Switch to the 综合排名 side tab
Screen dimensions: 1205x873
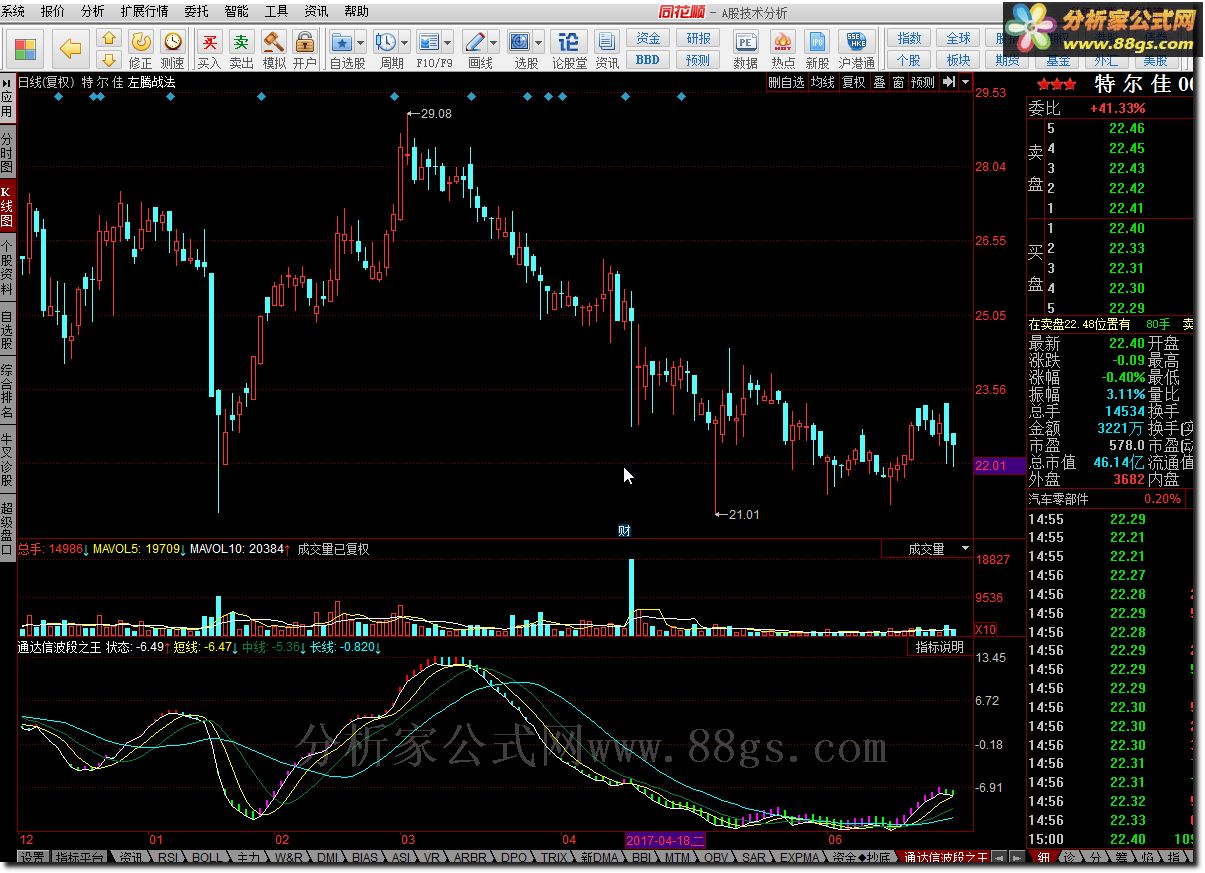pos(7,391)
